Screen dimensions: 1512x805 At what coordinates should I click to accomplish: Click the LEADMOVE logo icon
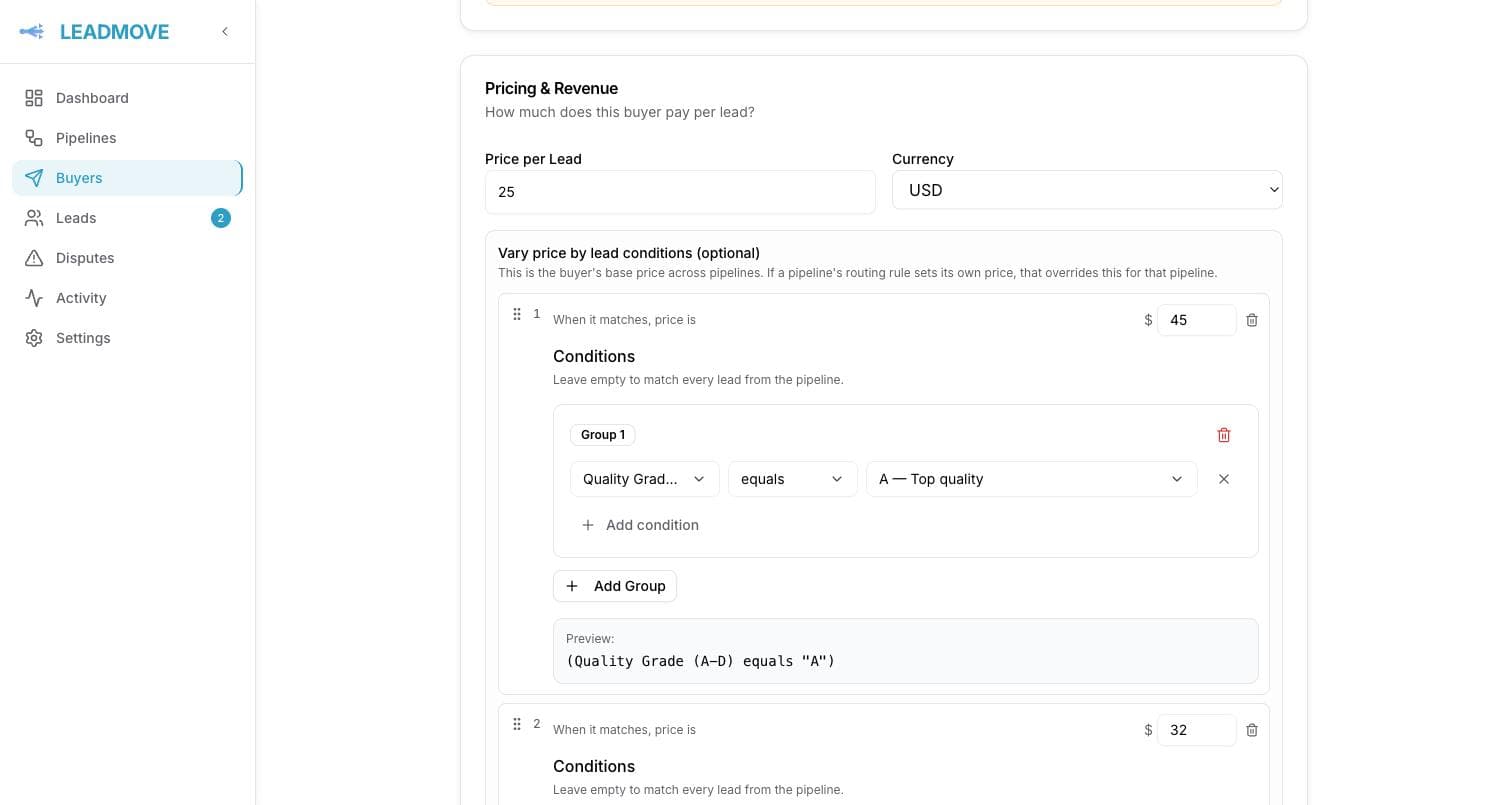tap(32, 32)
